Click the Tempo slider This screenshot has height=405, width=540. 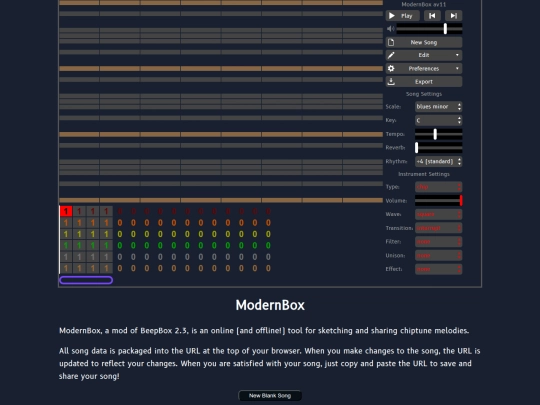point(438,134)
